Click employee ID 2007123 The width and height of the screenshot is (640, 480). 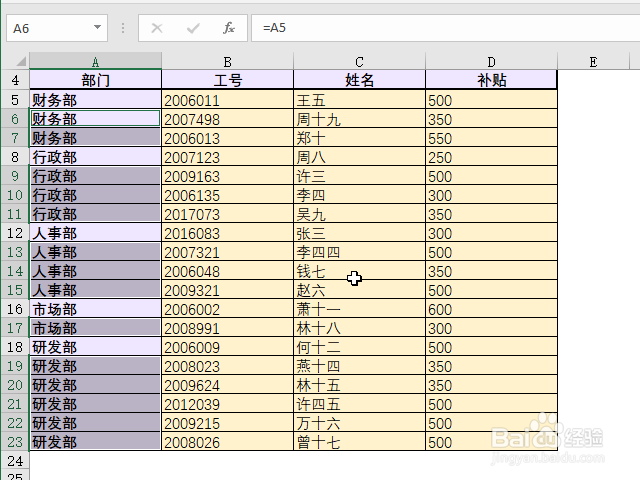[192, 158]
